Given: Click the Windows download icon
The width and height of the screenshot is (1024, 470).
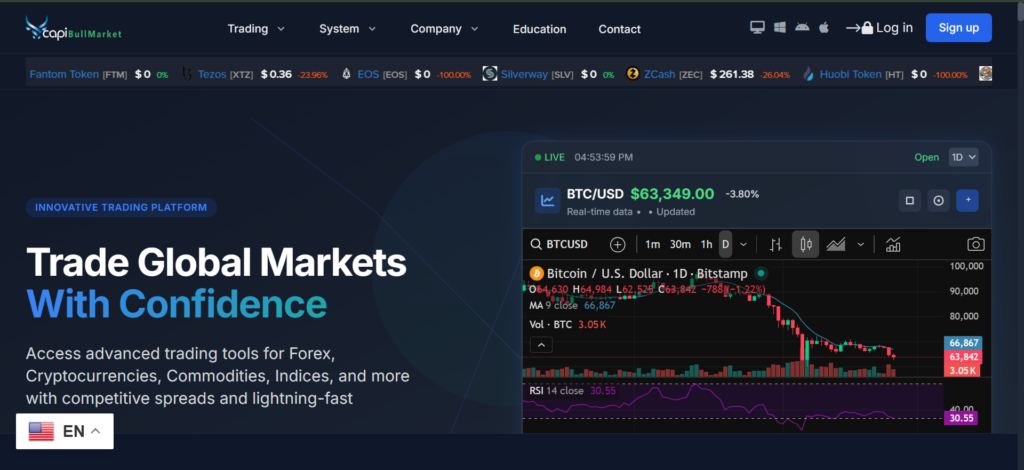Looking at the screenshot, I should (x=779, y=27).
